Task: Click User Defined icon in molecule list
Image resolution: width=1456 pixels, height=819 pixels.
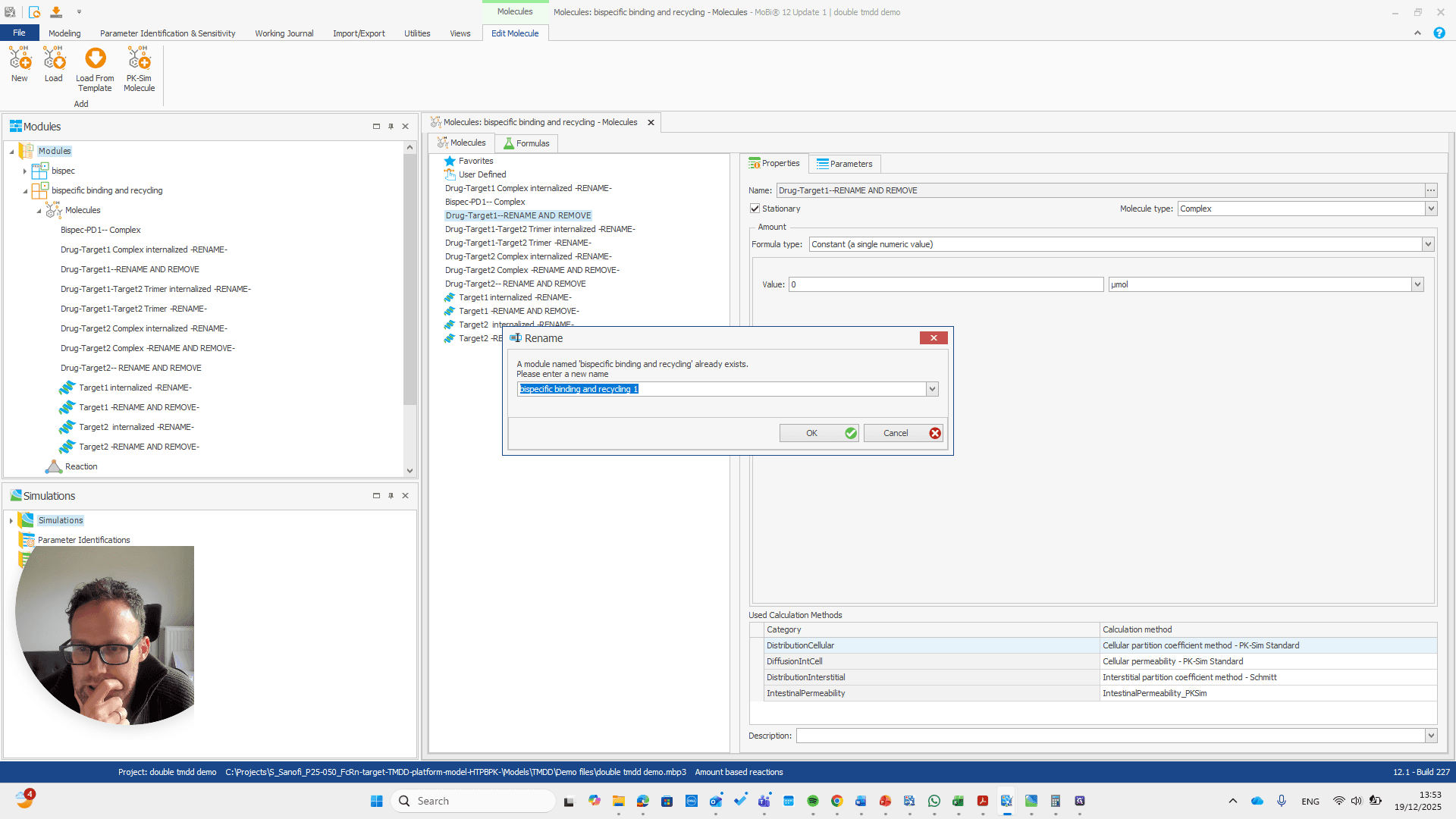Action: pos(450,174)
